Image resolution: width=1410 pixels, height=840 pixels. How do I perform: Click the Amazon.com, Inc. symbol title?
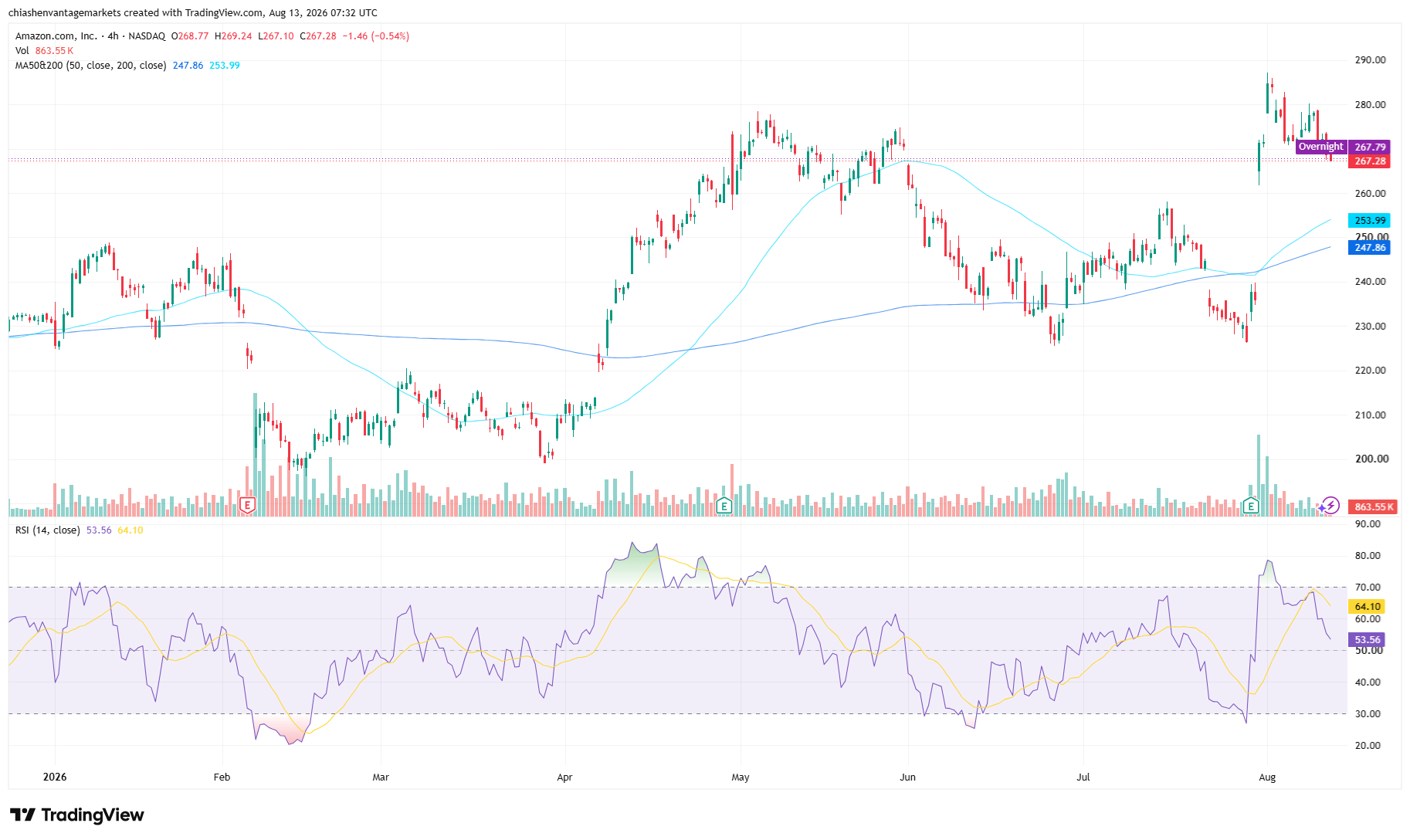tap(56, 36)
